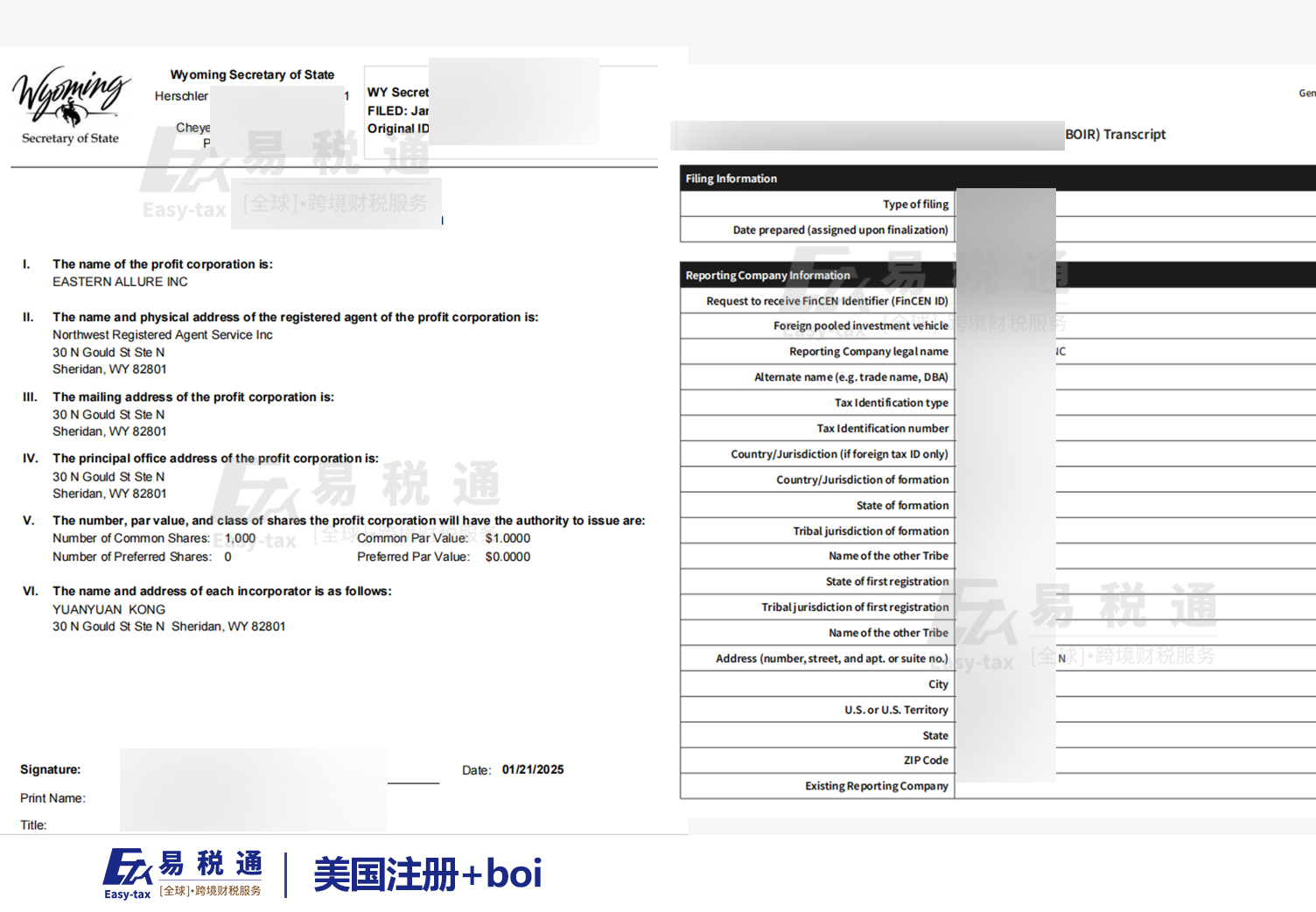Open the Type of filing value cell

(x=1137, y=204)
